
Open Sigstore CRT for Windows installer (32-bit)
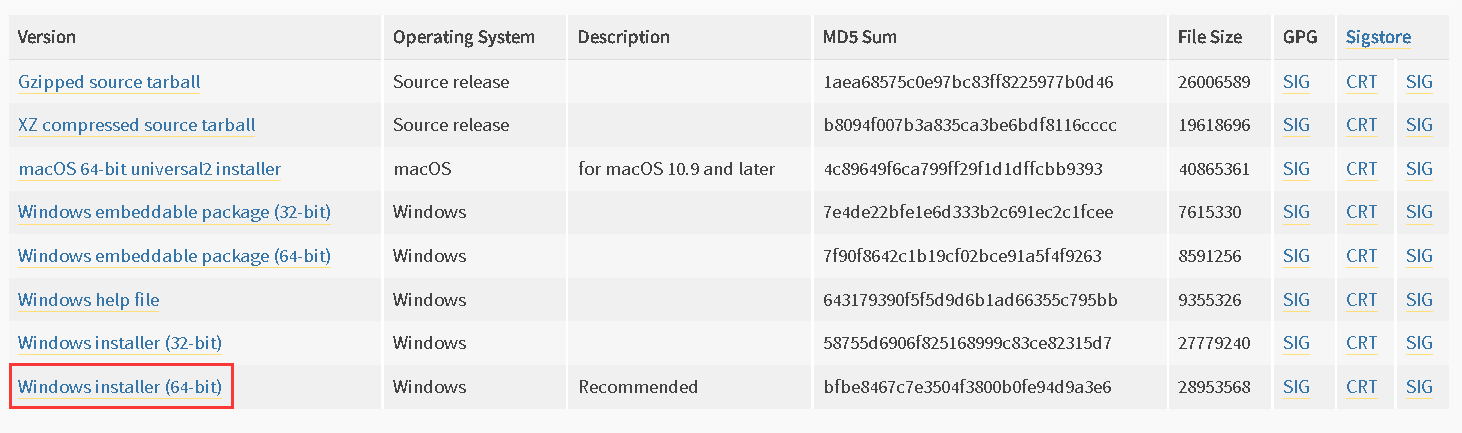(1361, 343)
